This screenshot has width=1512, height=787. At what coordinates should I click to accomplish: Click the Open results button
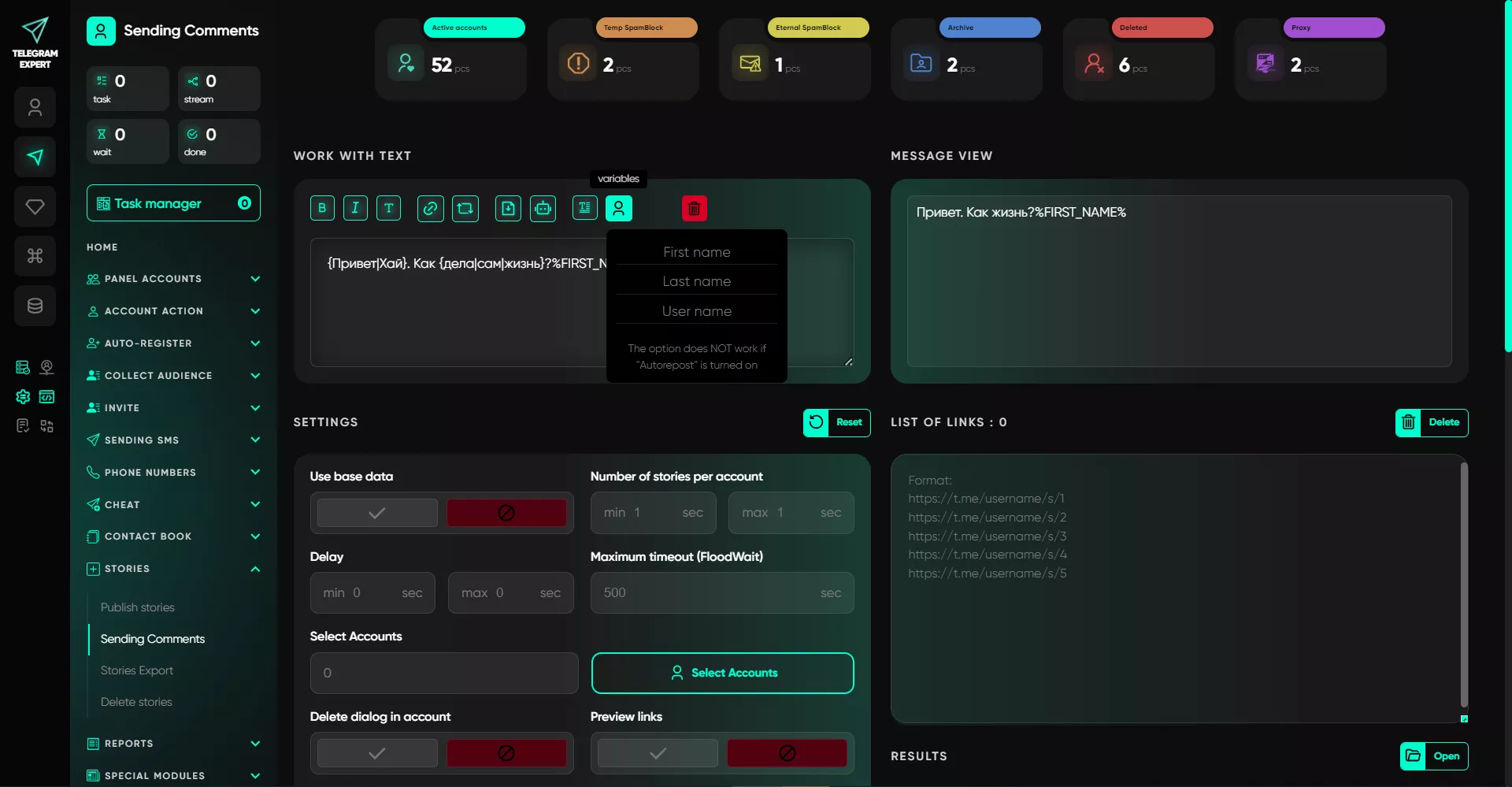[x=1434, y=756]
